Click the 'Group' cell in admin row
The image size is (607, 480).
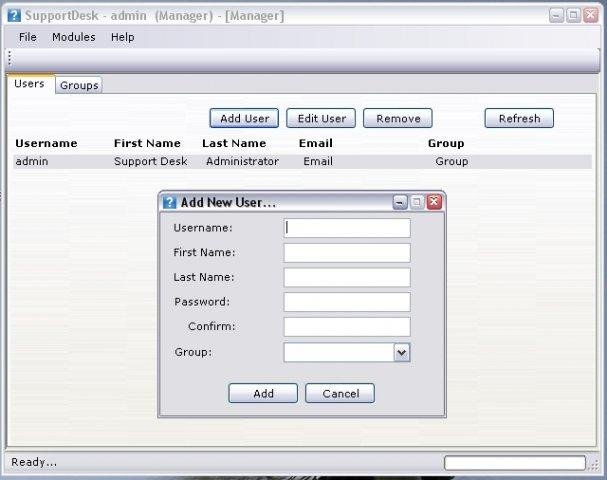pos(452,161)
